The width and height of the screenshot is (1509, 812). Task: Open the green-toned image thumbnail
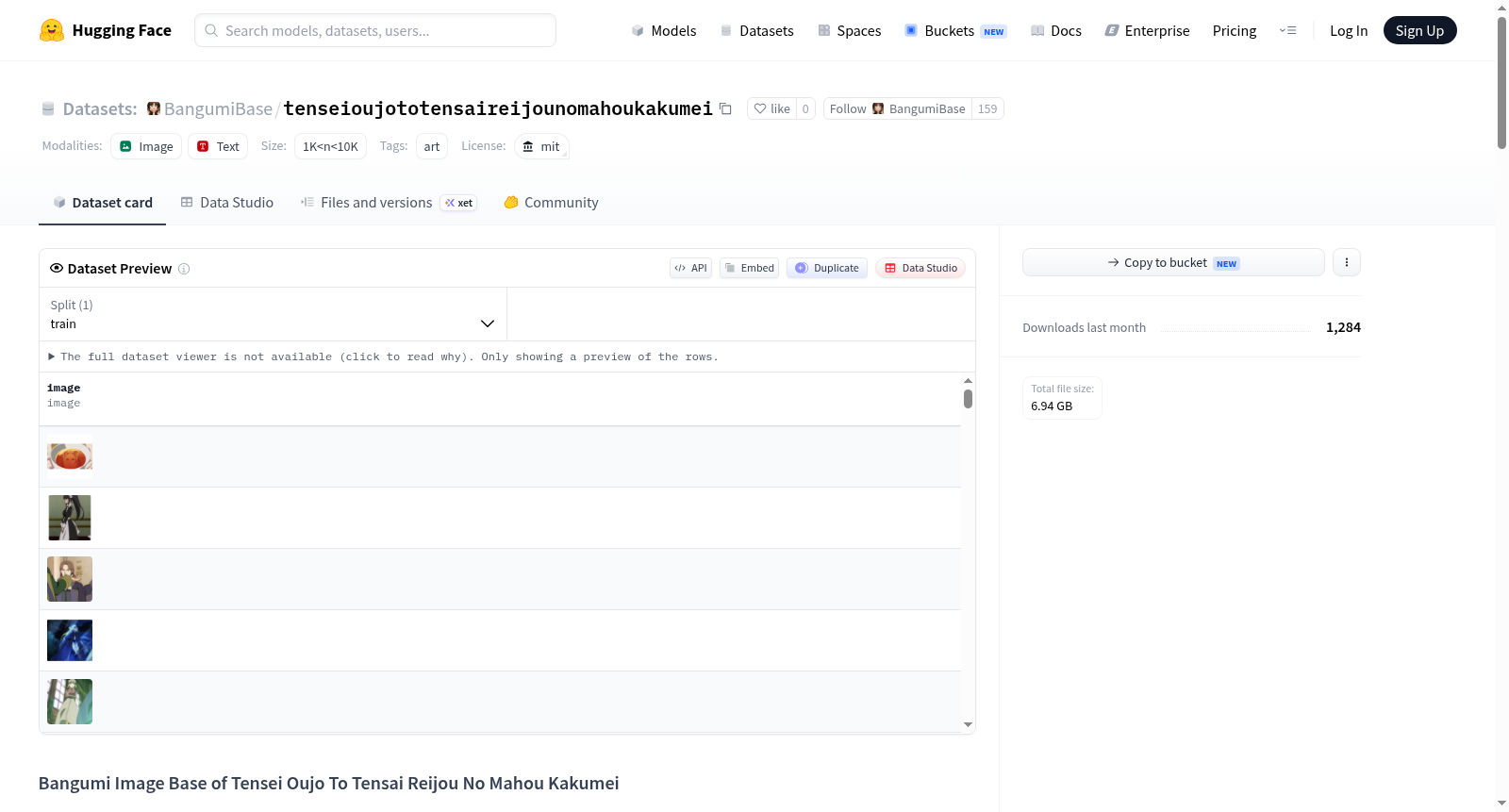point(70,702)
